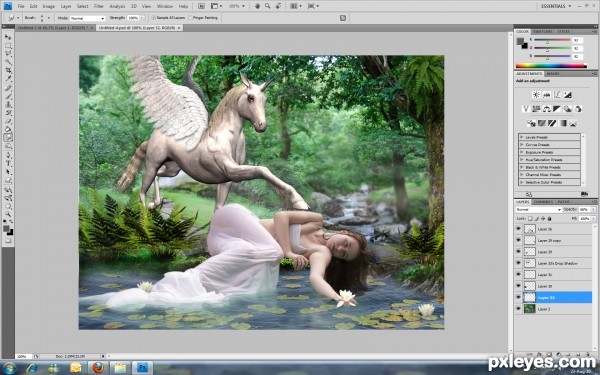
Task: Open Opacity slider arrow in Layers
Action: (x=593, y=210)
